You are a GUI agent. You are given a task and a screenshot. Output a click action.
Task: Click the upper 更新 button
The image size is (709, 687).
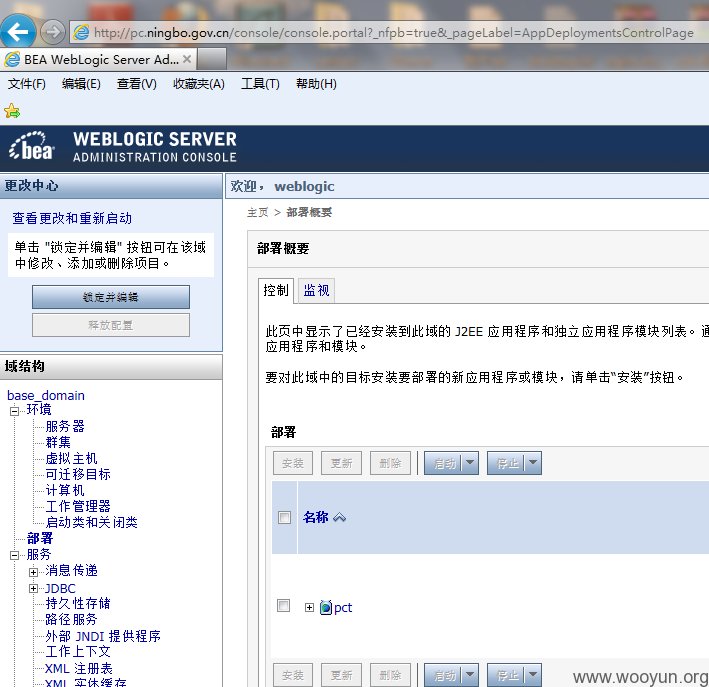click(x=341, y=463)
